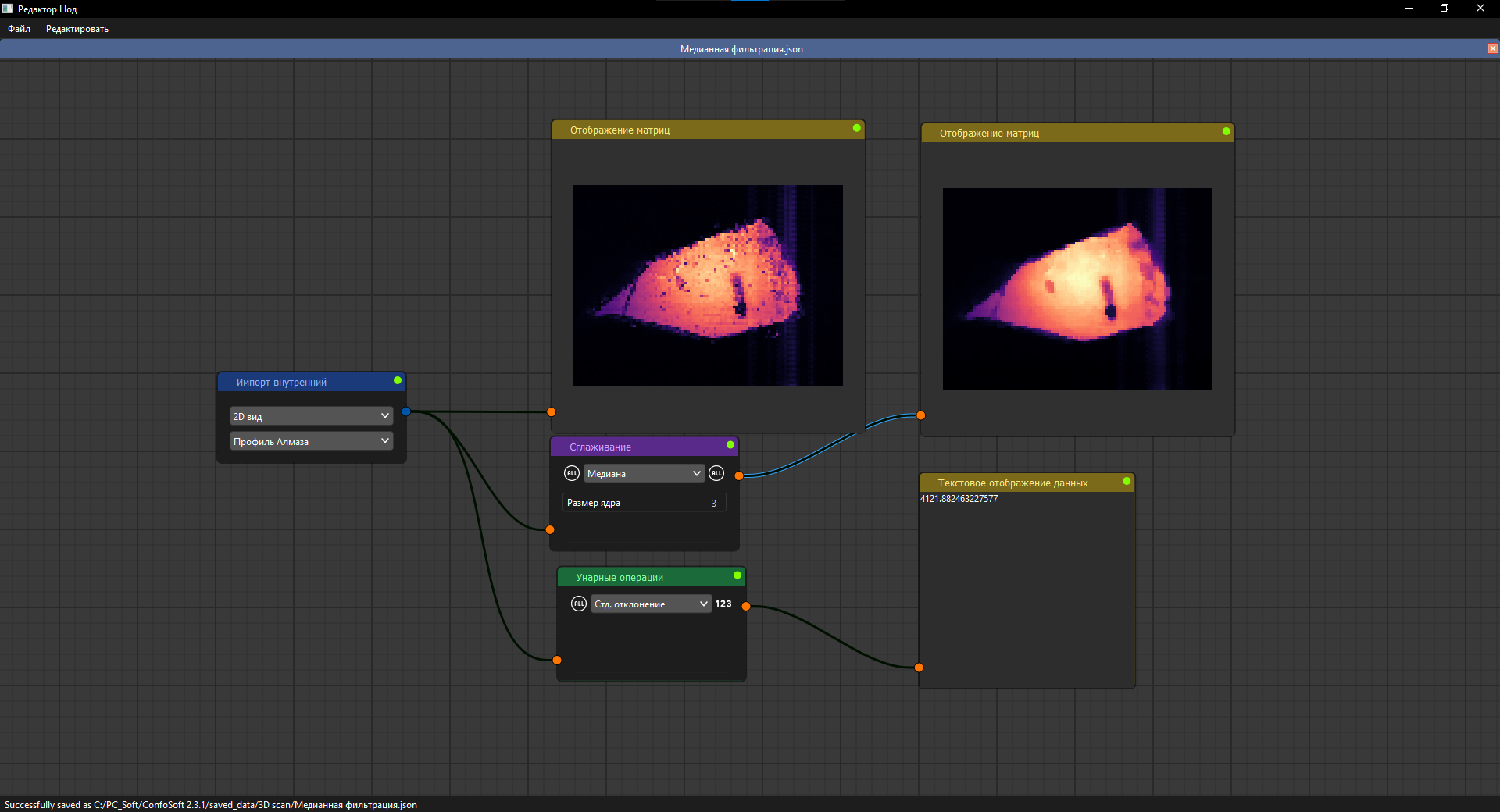Image resolution: width=1500 pixels, height=812 pixels.
Task: Click the input socket of the left Отображение матриц node
Action: [552, 412]
